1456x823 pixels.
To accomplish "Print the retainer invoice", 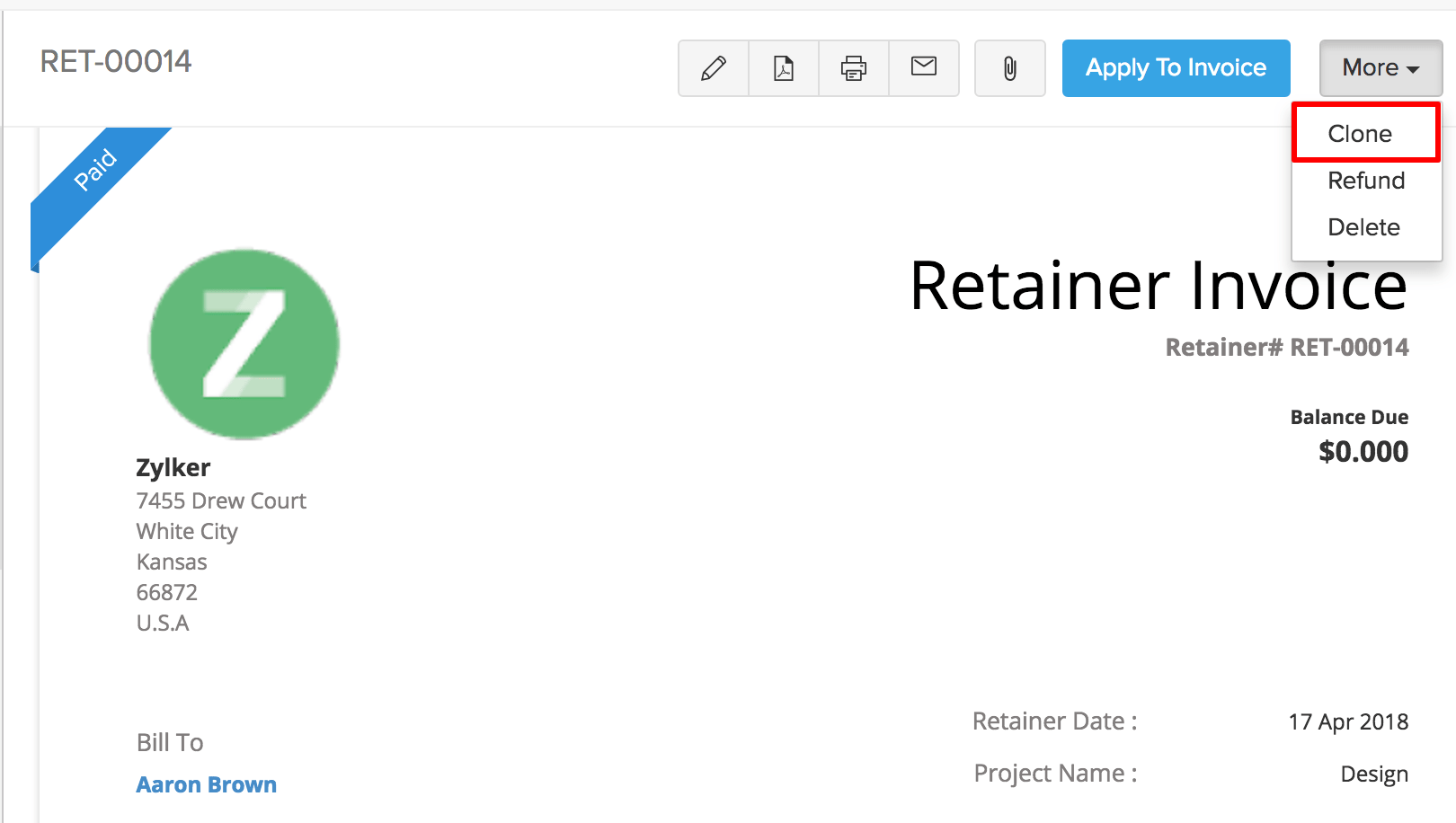I will 854,68.
